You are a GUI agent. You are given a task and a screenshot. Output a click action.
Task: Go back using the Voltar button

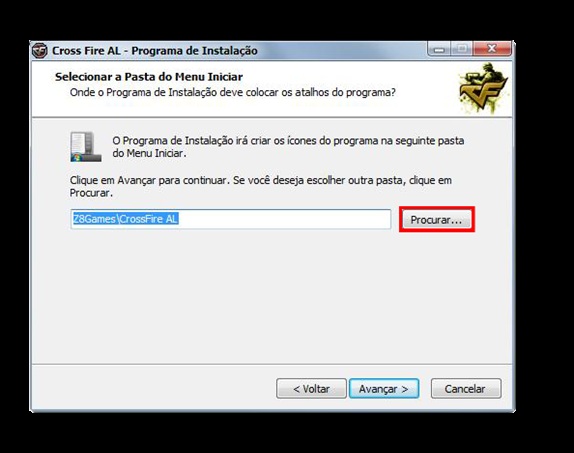point(311,389)
